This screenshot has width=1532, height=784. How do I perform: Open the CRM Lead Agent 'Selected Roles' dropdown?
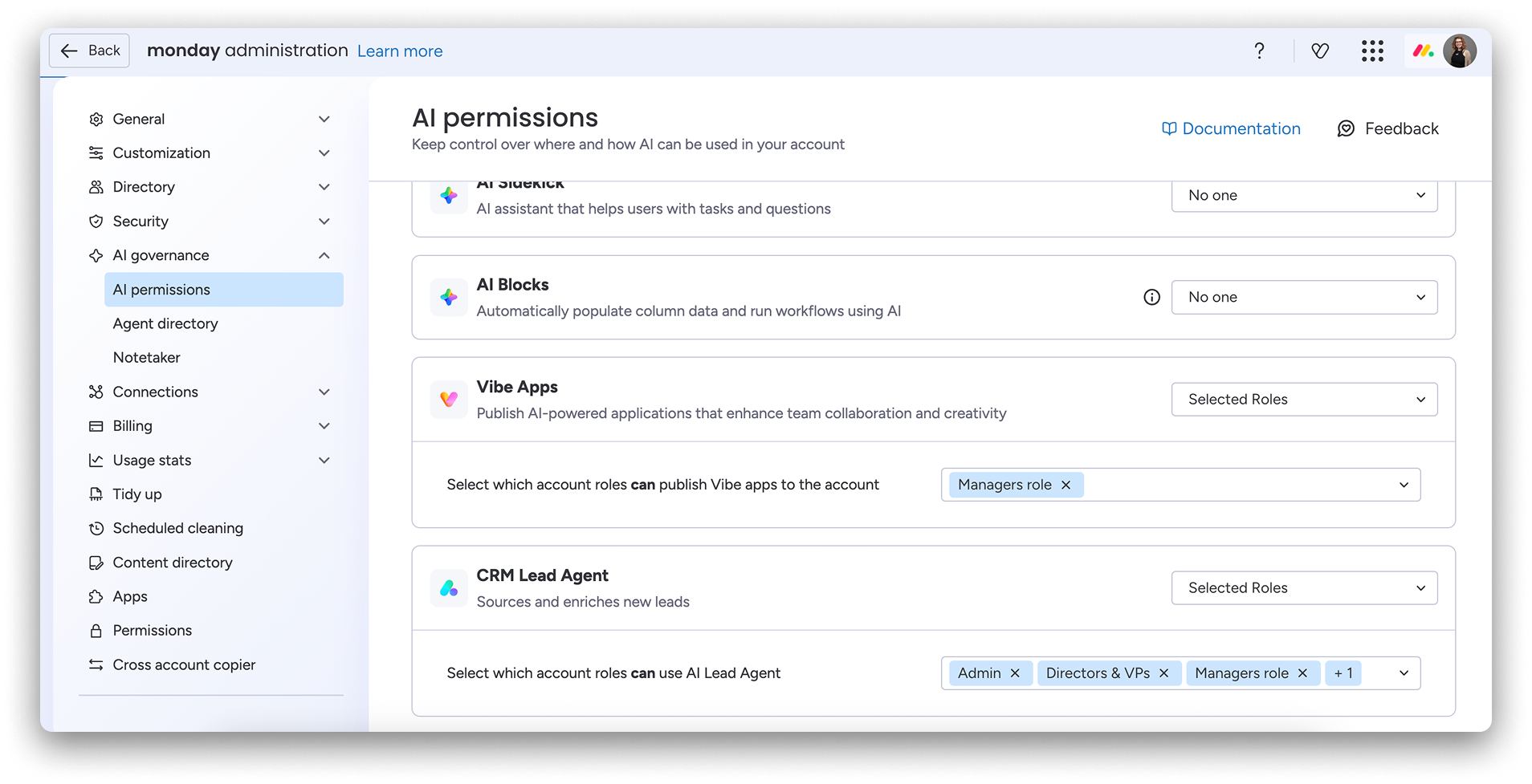(x=1304, y=588)
